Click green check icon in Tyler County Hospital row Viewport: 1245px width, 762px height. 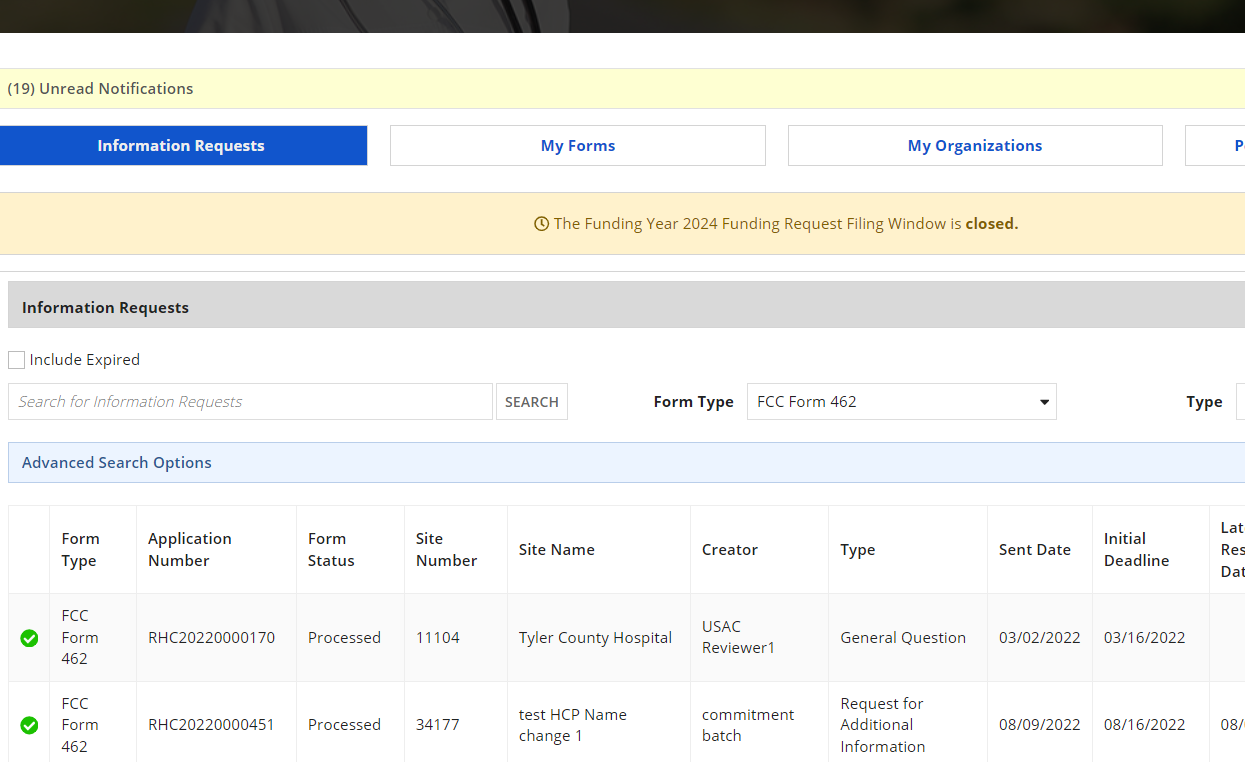pyautogui.click(x=29, y=638)
